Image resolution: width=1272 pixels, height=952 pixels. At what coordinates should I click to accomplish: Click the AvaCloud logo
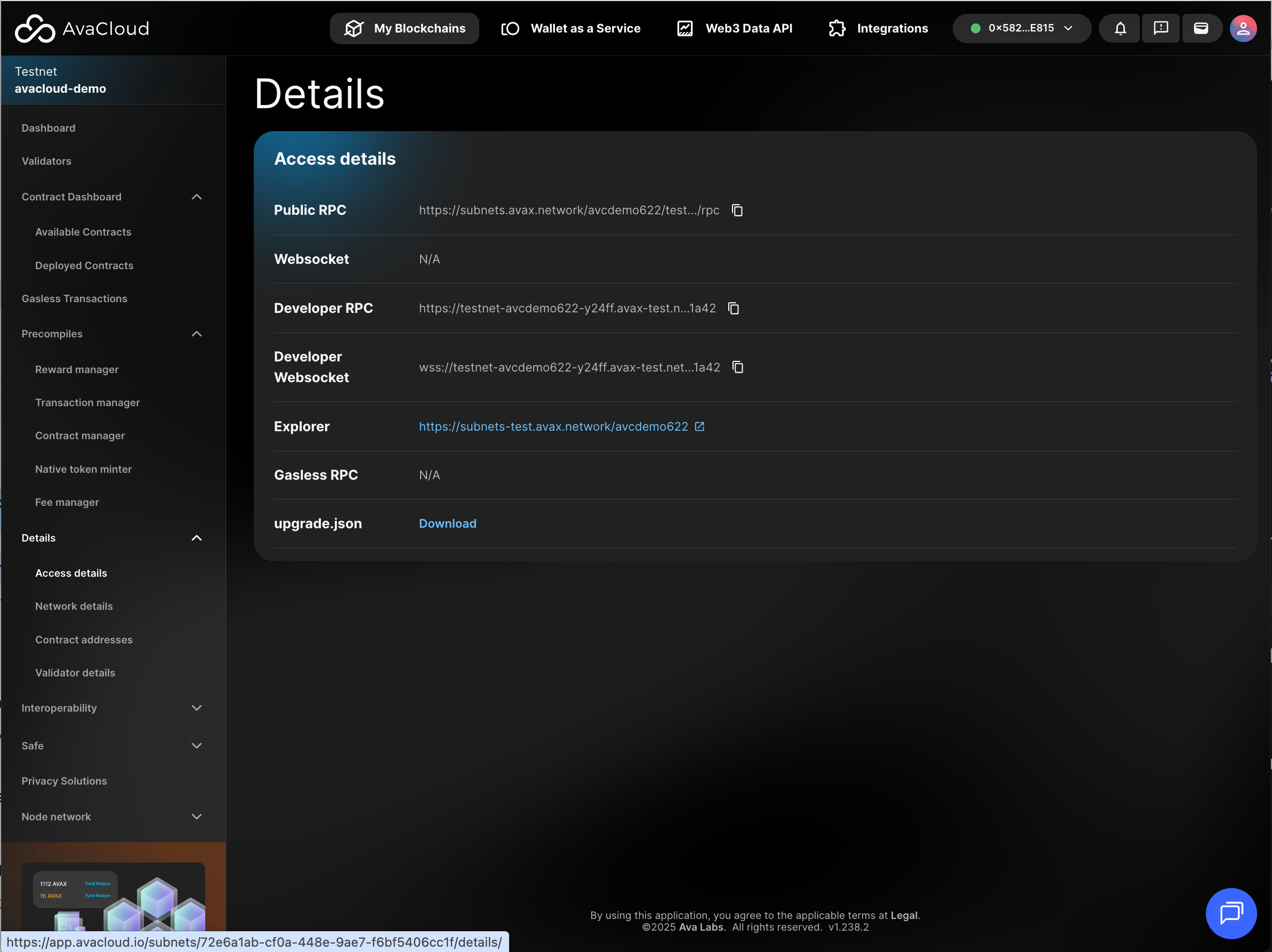(82, 28)
